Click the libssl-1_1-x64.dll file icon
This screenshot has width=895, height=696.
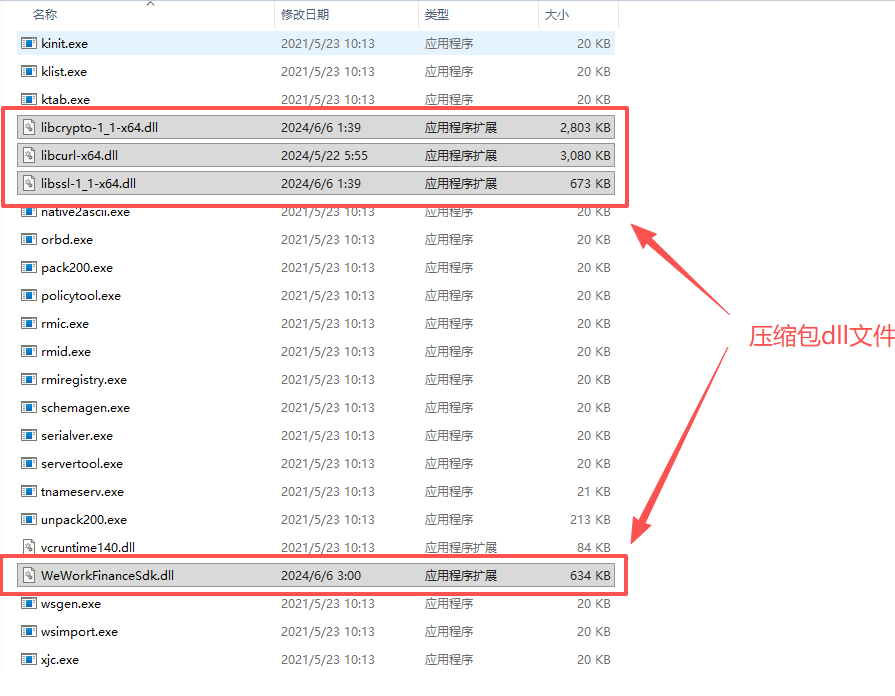(x=29, y=183)
